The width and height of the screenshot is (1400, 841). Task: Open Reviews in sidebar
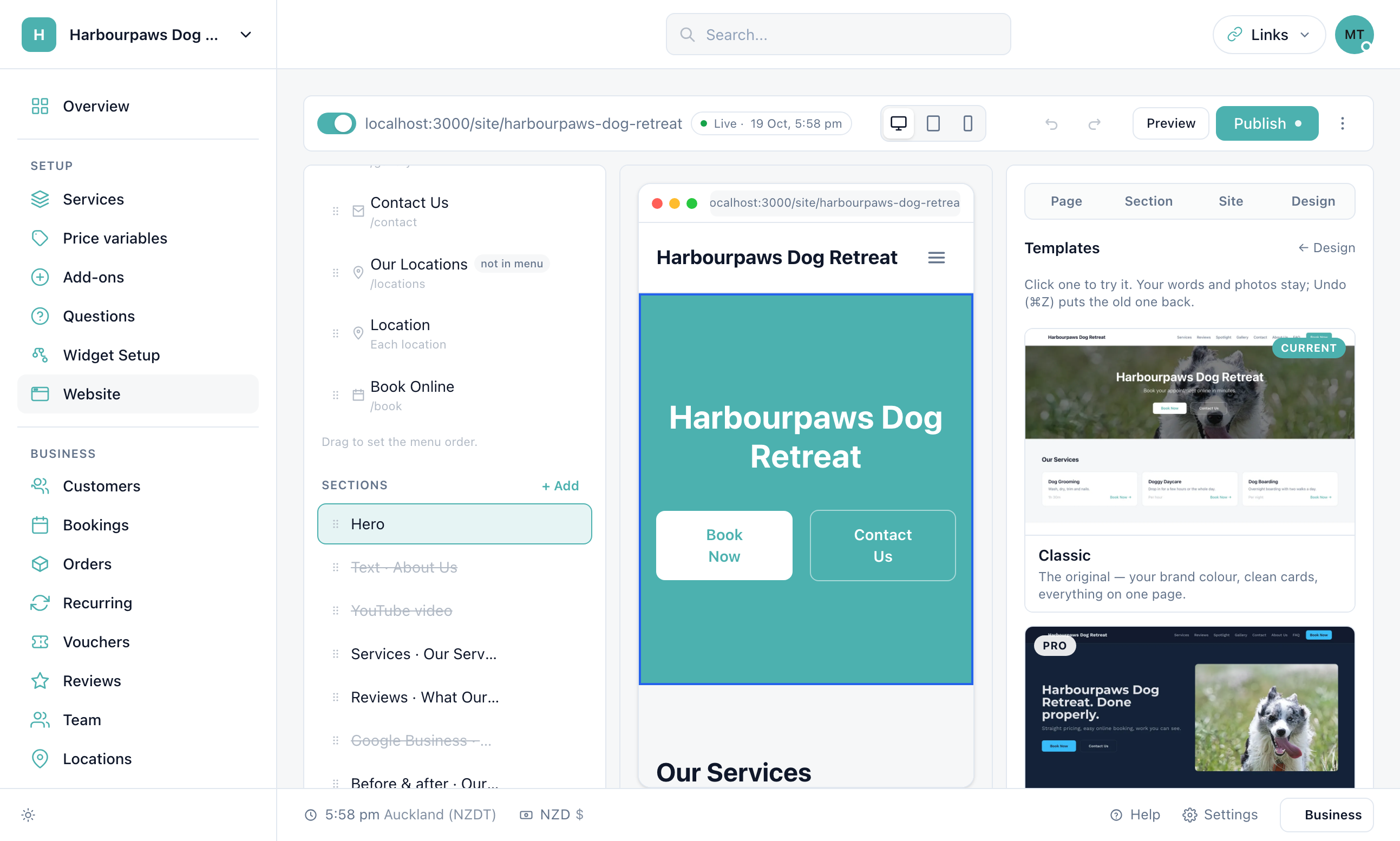(138, 681)
